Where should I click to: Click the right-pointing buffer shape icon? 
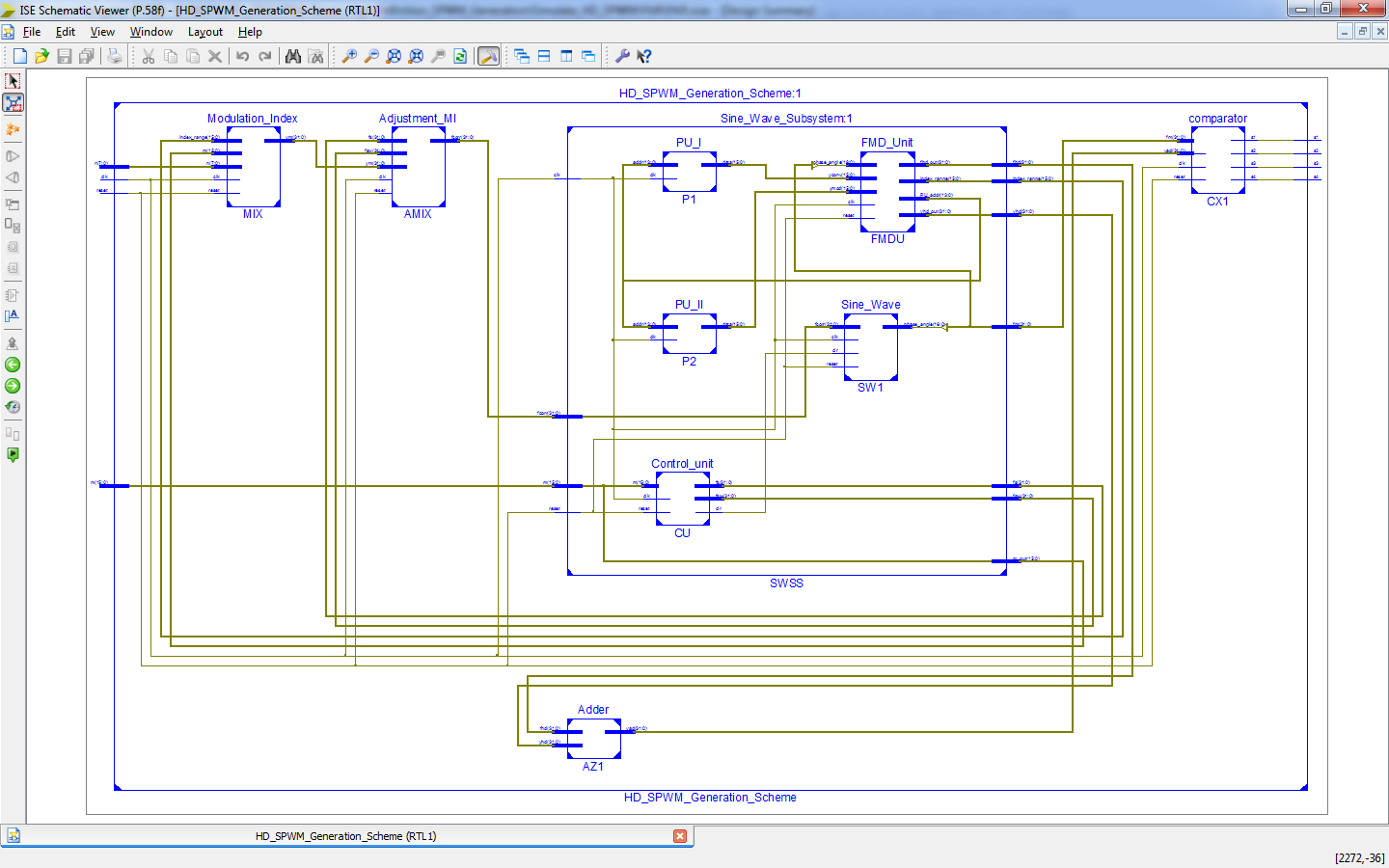click(x=13, y=156)
